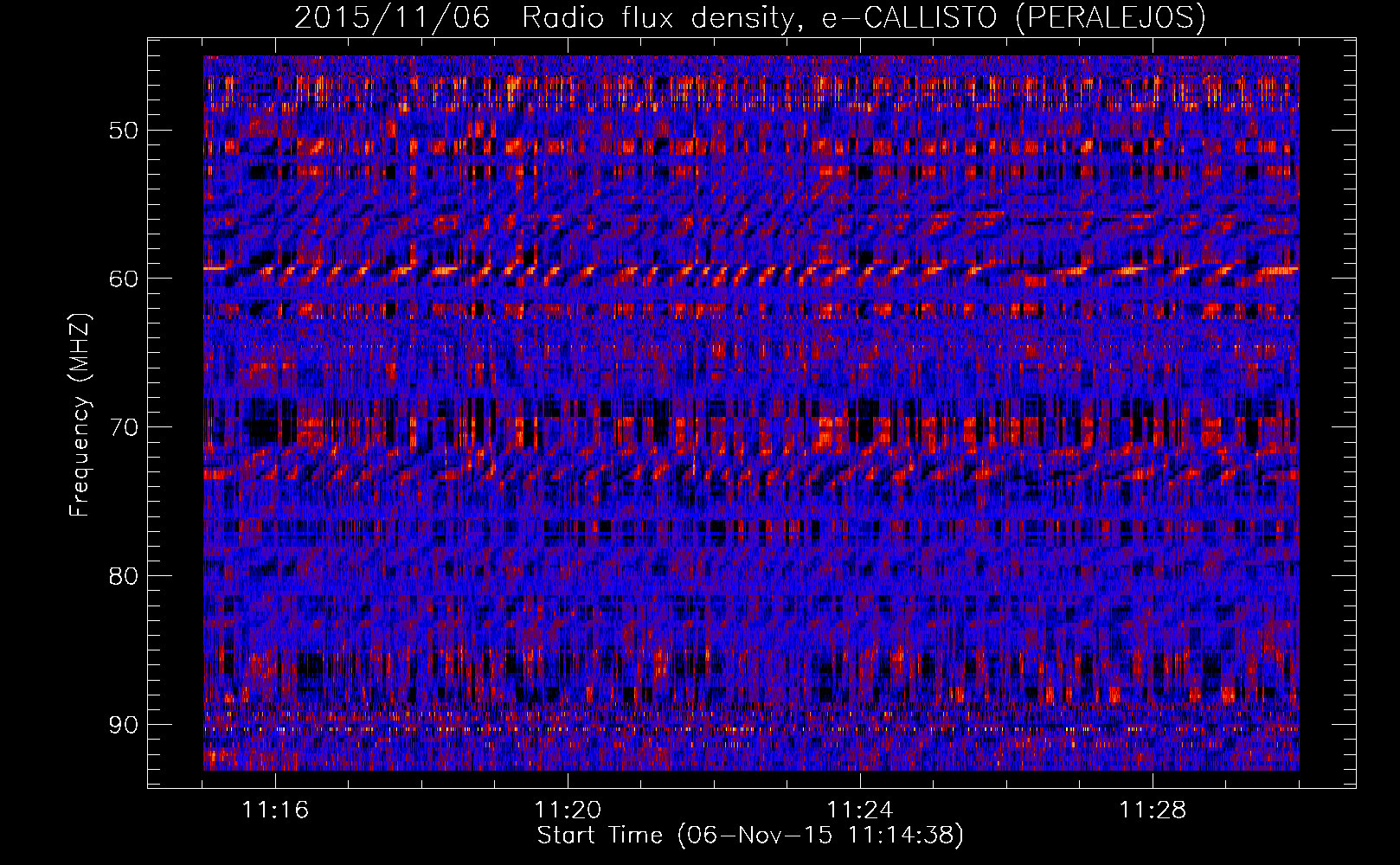Click the "Frequency (MHZ)" axis label

(x=80, y=415)
